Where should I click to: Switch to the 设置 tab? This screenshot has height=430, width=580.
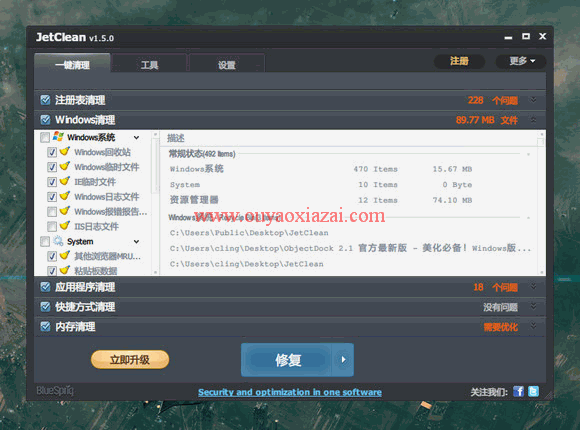[226, 64]
